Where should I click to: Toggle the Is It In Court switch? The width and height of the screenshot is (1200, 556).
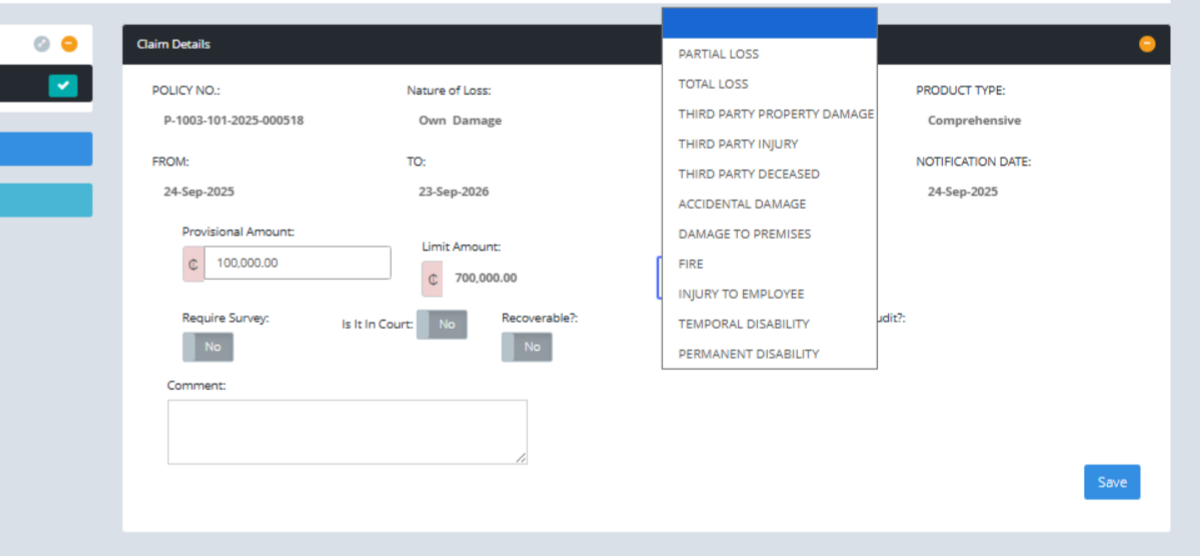[x=441, y=324]
